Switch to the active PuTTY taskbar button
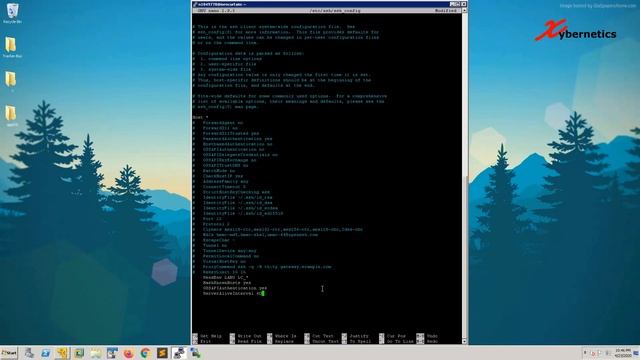This screenshot has height=360, width=640. tap(179, 353)
